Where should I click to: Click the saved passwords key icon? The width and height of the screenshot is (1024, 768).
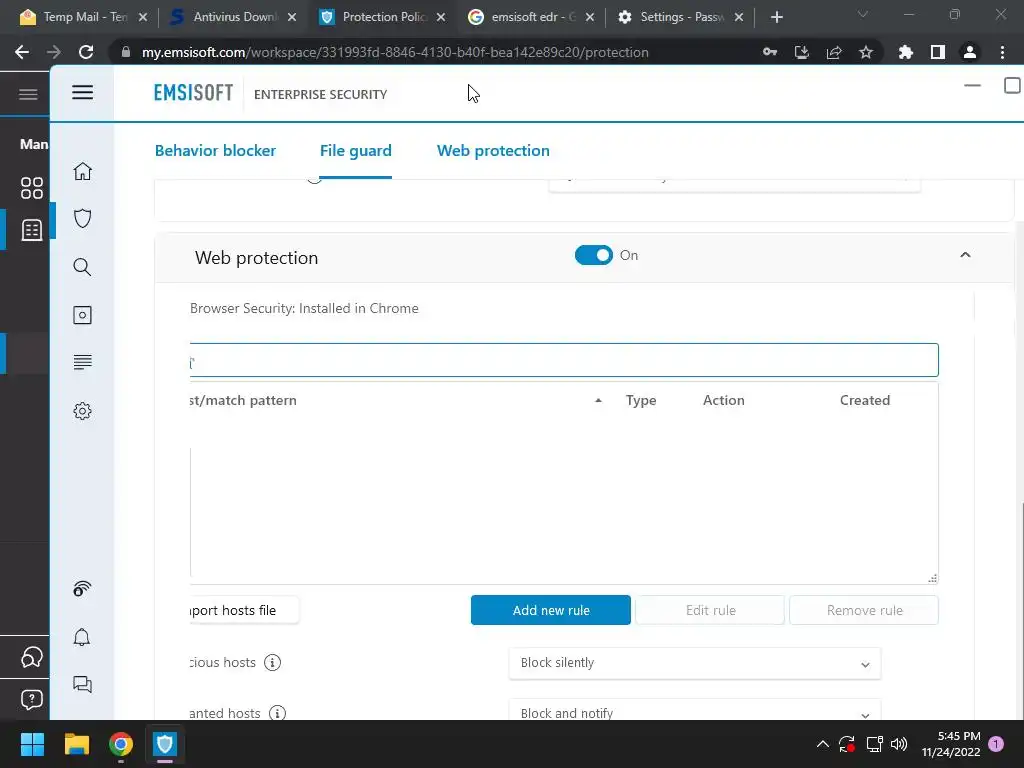[x=770, y=52]
